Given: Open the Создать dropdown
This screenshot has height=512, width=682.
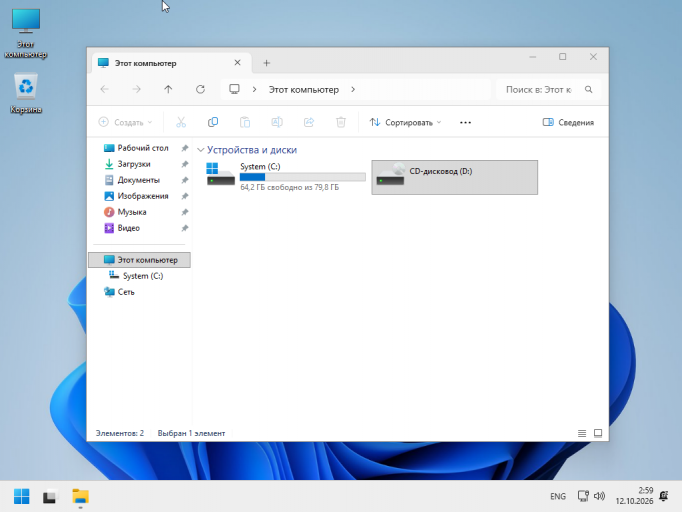Looking at the screenshot, I should click(125, 123).
